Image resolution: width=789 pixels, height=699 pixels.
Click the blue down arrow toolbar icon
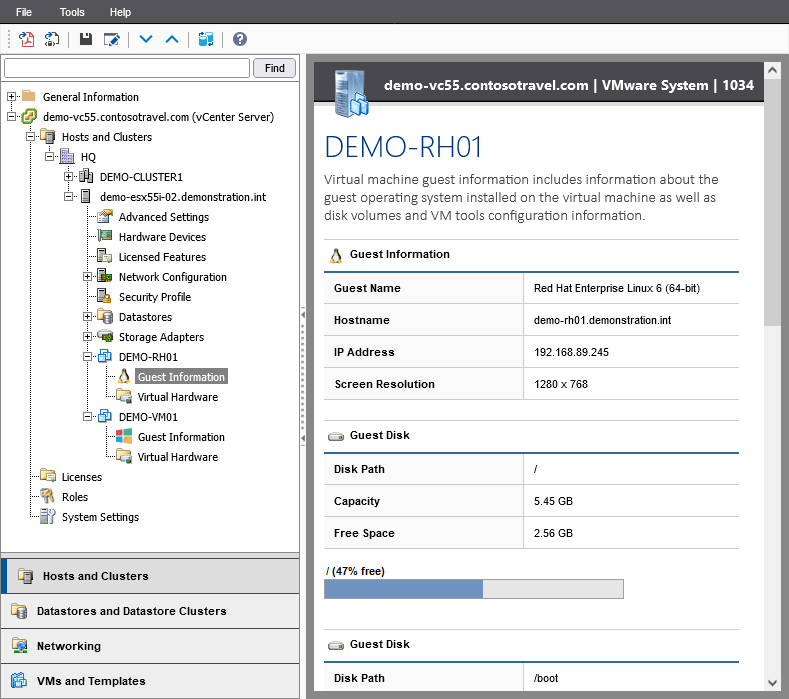click(x=146, y=39)
